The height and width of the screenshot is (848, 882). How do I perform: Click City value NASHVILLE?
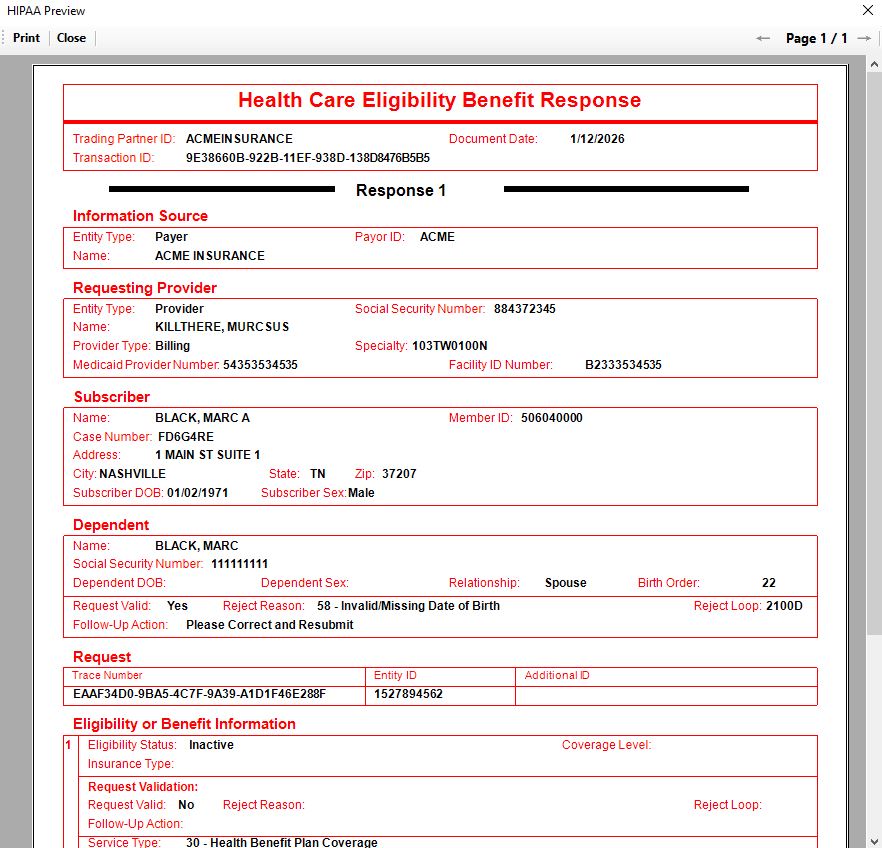(132, 474)
